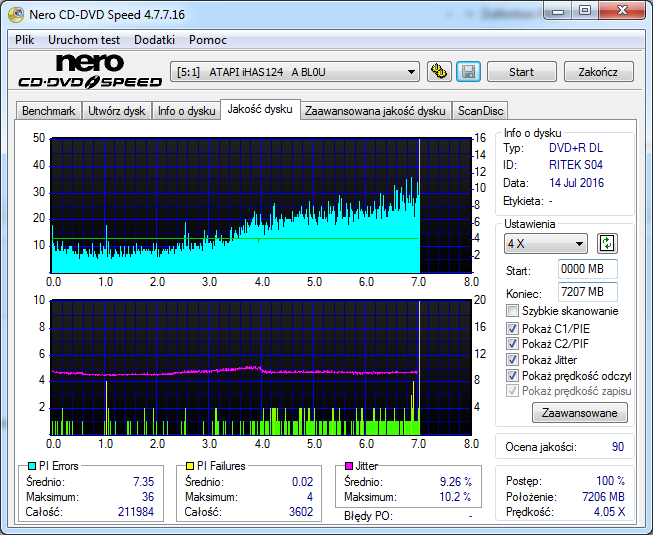Click the cyan PI Errors legend swatch
Image resolution: width=653 pixels, height=535 pixels.
pos(32,465)
